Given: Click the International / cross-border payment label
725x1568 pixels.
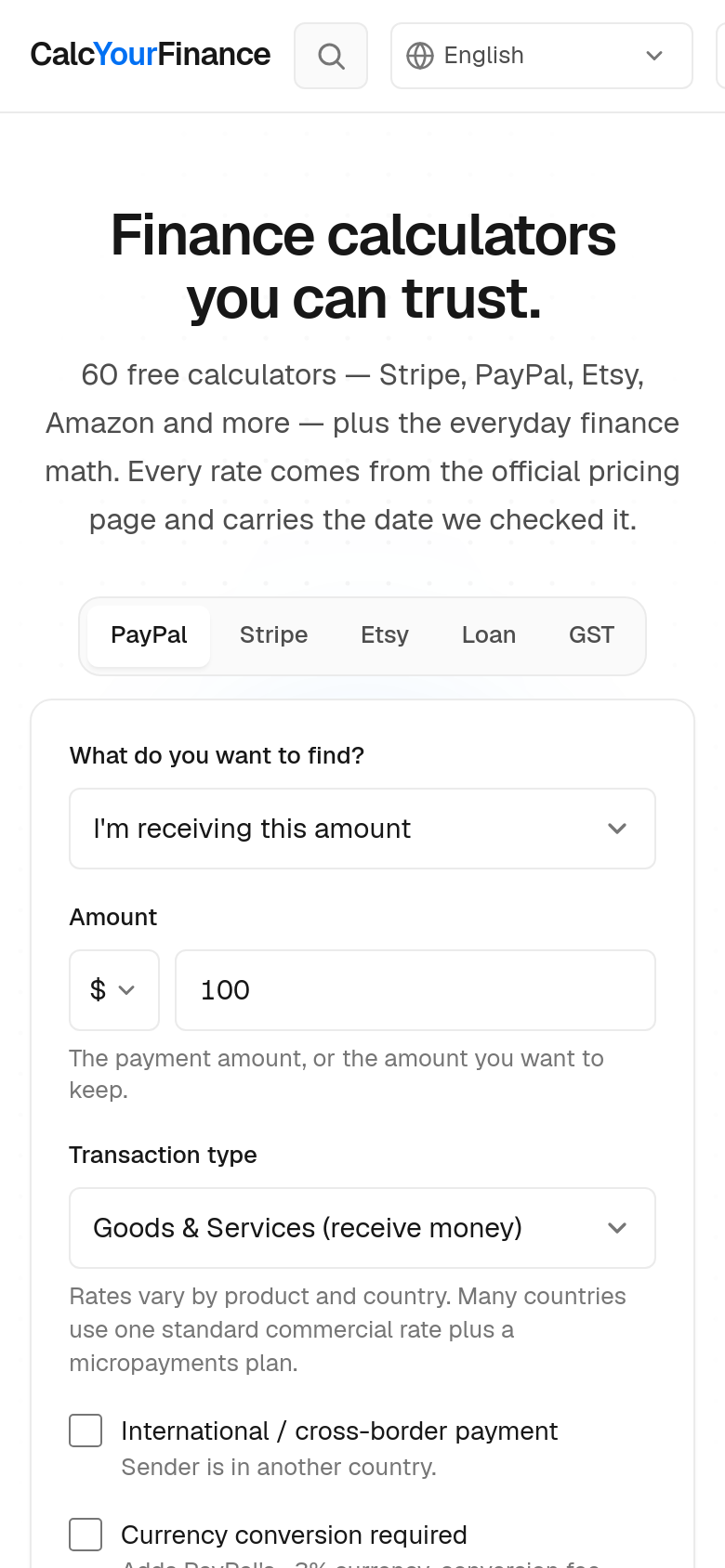Looking at the screenshot, I should click(x=339, y=1431).
